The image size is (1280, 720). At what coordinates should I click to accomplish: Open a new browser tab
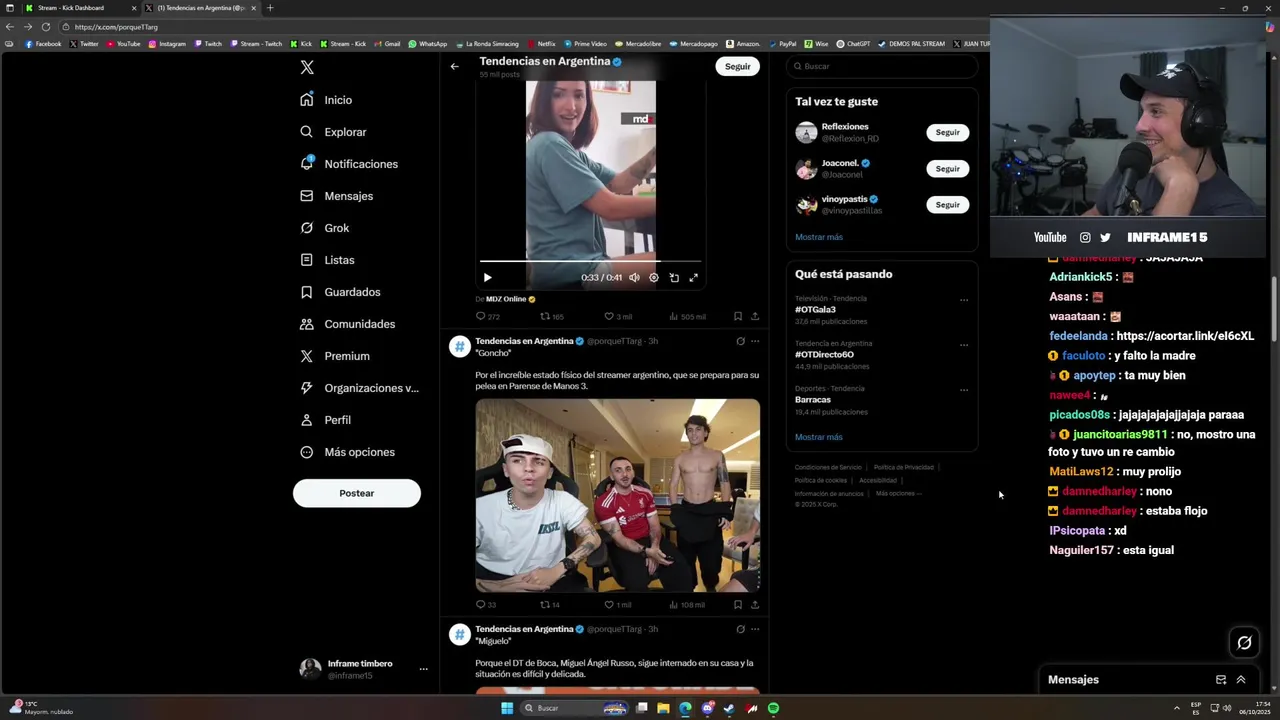(269, 8)
